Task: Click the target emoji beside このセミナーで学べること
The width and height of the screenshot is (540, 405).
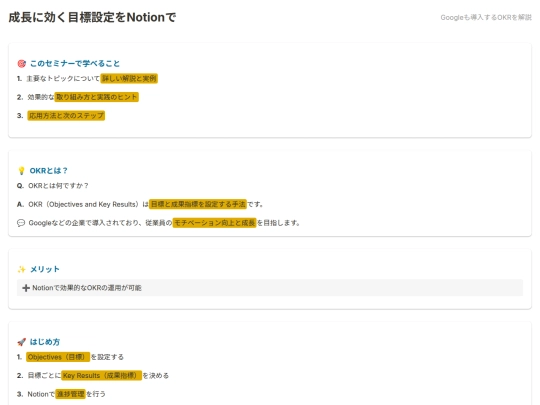Action: 21,63
